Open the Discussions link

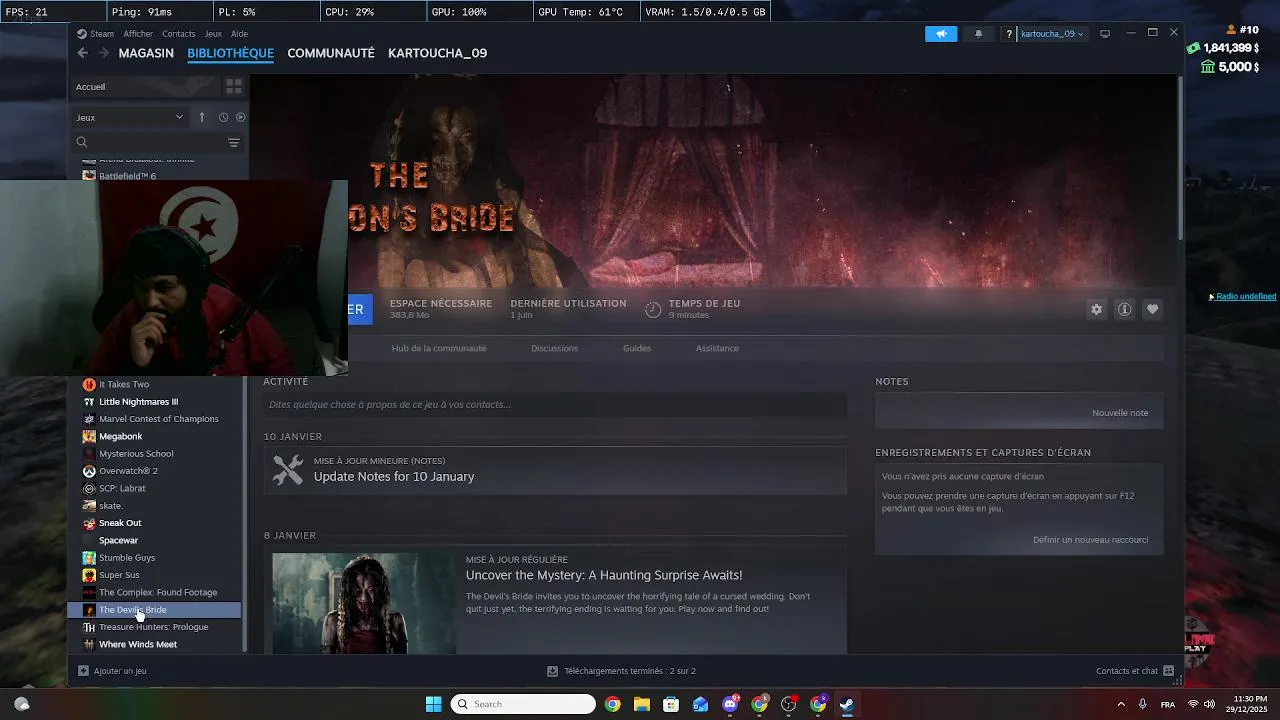(555, 348)
